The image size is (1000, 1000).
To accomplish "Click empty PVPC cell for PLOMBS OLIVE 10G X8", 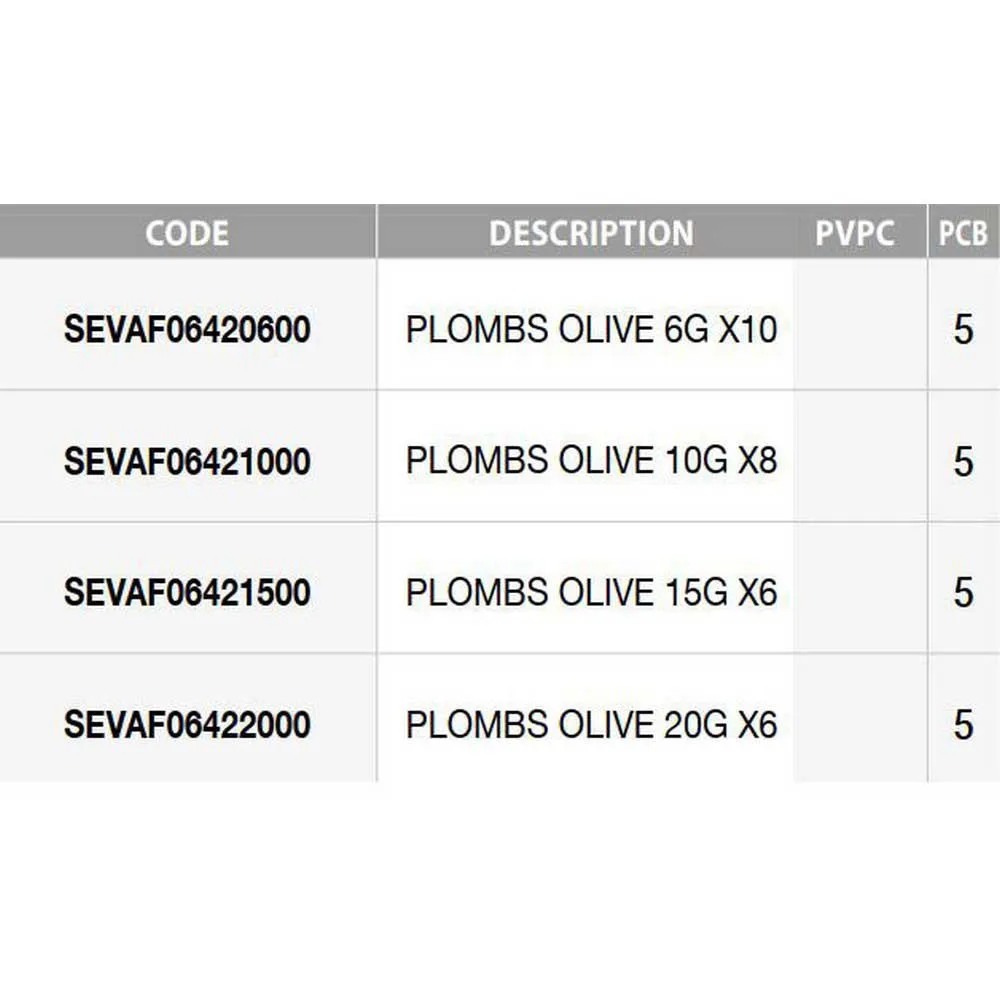I will (859, 457).
